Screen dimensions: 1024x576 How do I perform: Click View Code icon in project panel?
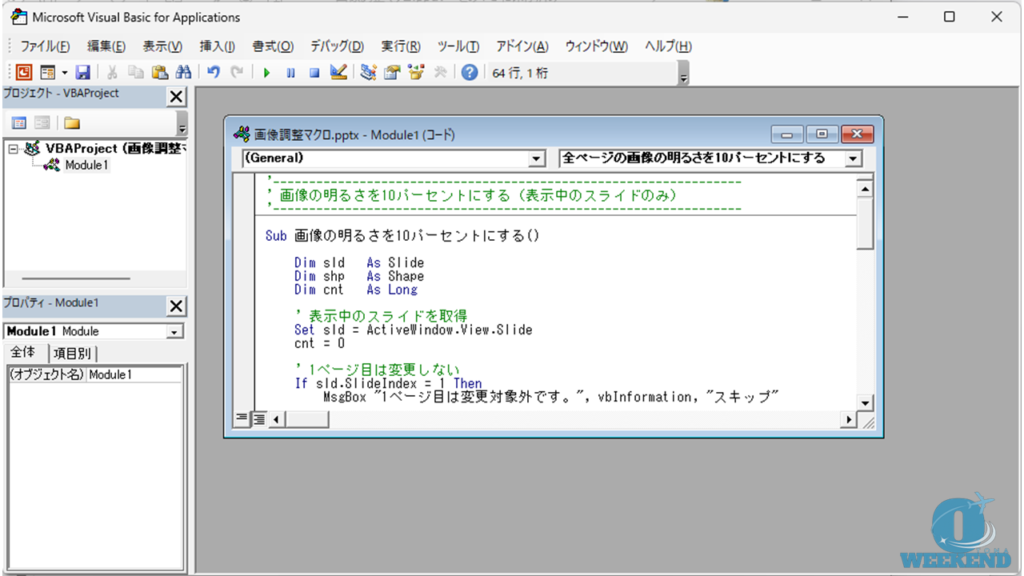(19, 123)
